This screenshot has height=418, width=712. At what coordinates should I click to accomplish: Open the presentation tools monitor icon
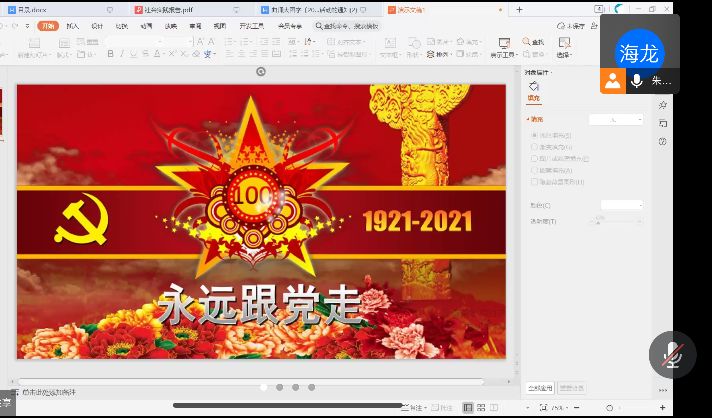(504, 43)
